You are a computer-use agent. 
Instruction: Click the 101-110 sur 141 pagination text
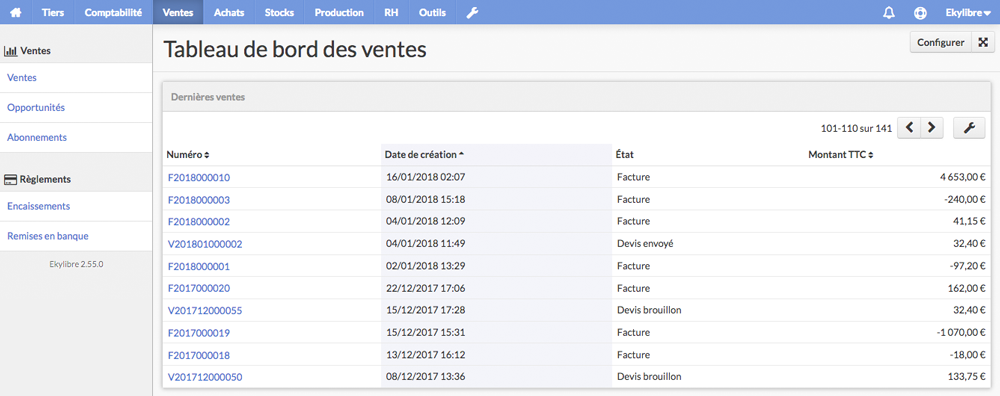click(x=856, y=128)
